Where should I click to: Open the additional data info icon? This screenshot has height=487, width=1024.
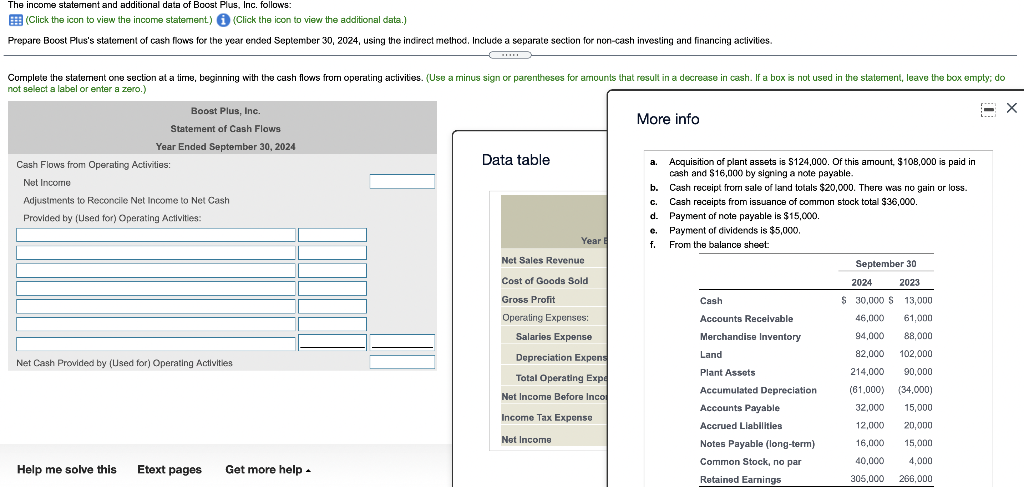[x=223, y=20]
